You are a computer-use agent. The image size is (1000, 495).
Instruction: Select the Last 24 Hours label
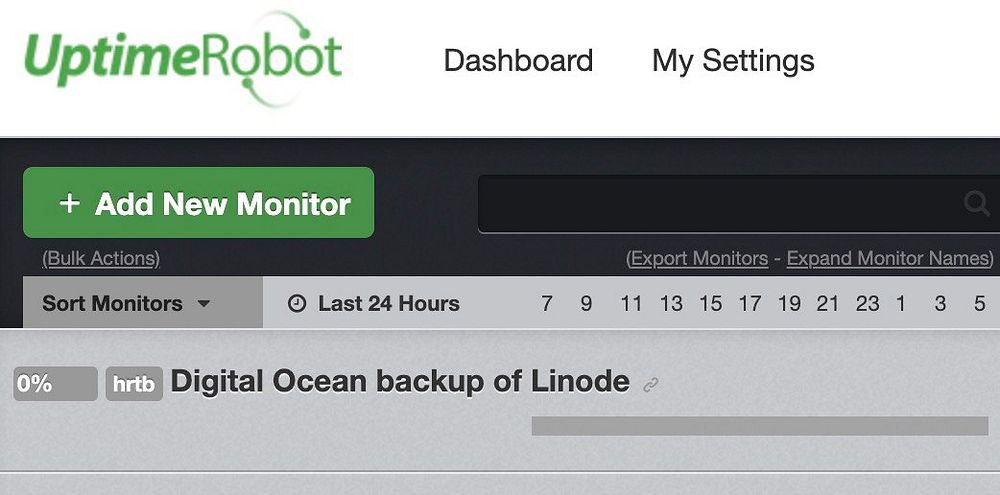tap(388, 304)
